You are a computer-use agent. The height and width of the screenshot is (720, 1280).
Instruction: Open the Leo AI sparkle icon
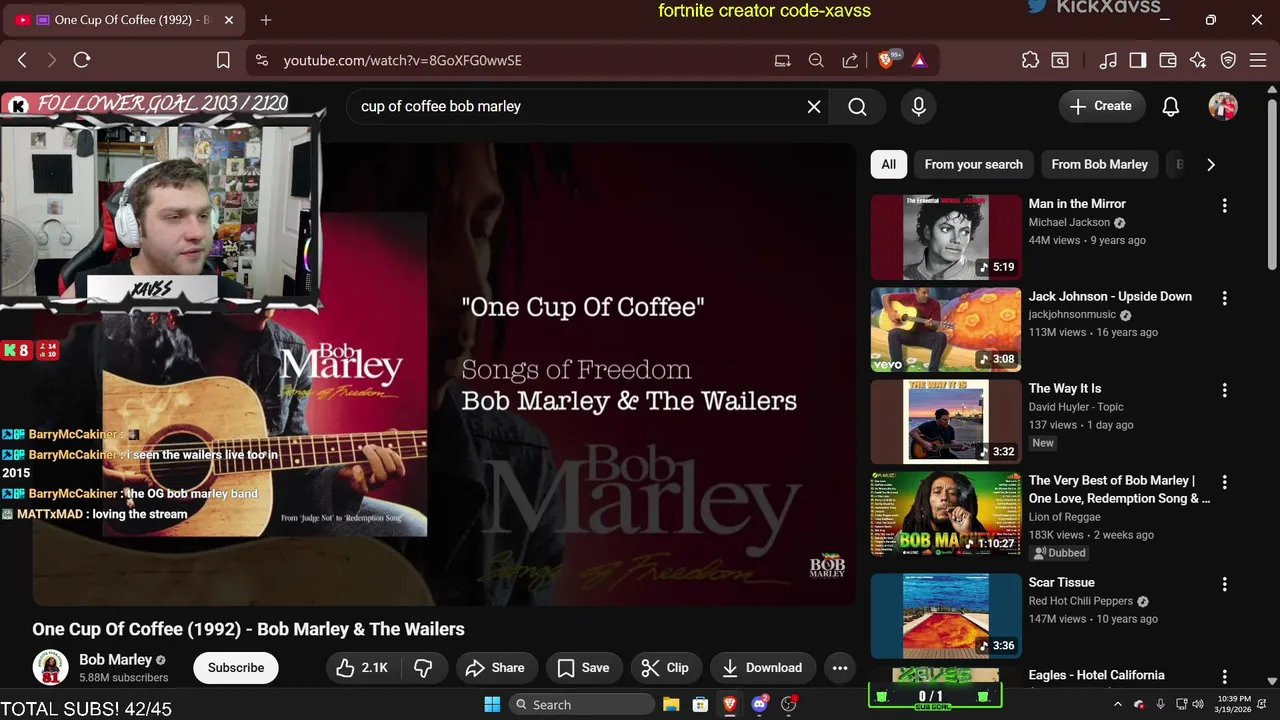click(1198, 60)
